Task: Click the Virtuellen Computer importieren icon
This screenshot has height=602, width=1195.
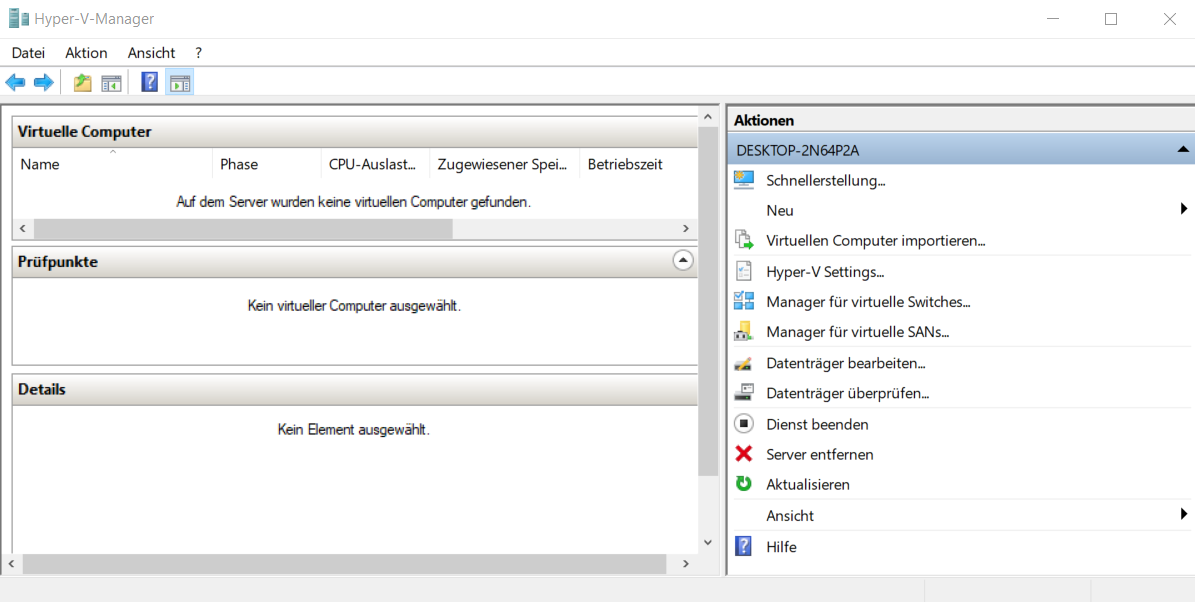Action: [x=743, y=240]
